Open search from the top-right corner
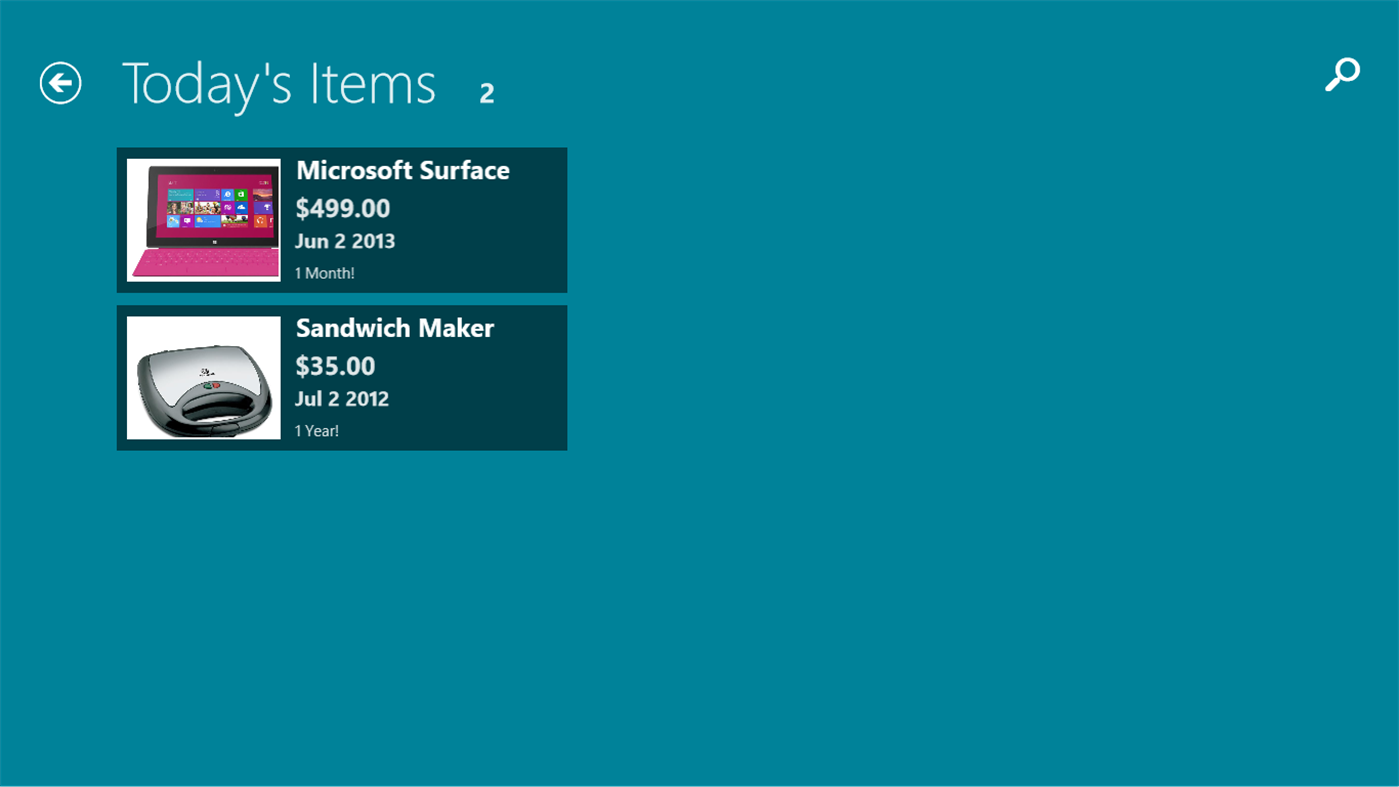 [x=1341, y=74]
